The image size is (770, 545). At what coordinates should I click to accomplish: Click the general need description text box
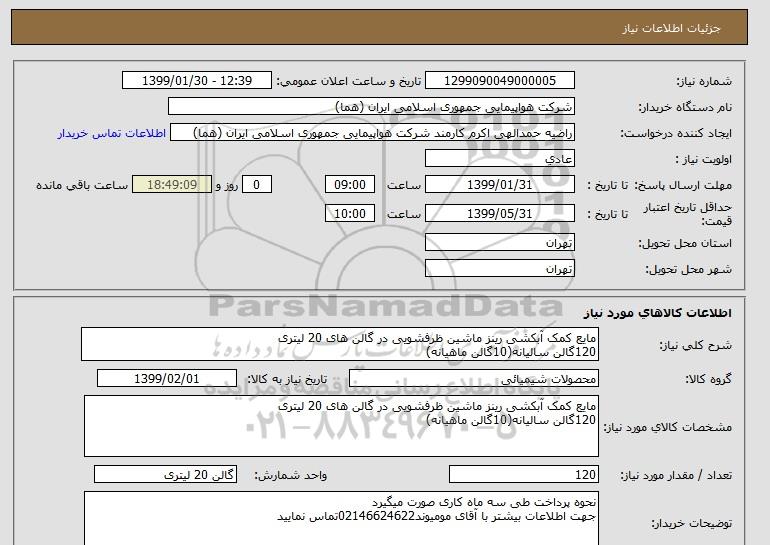340,345
